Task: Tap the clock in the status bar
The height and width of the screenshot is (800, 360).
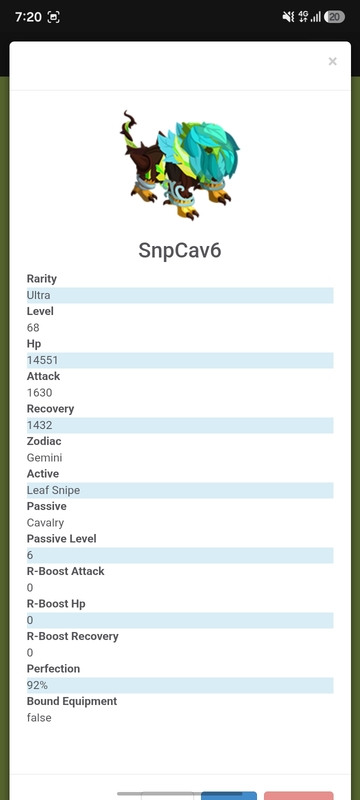Action: point(28,17)
